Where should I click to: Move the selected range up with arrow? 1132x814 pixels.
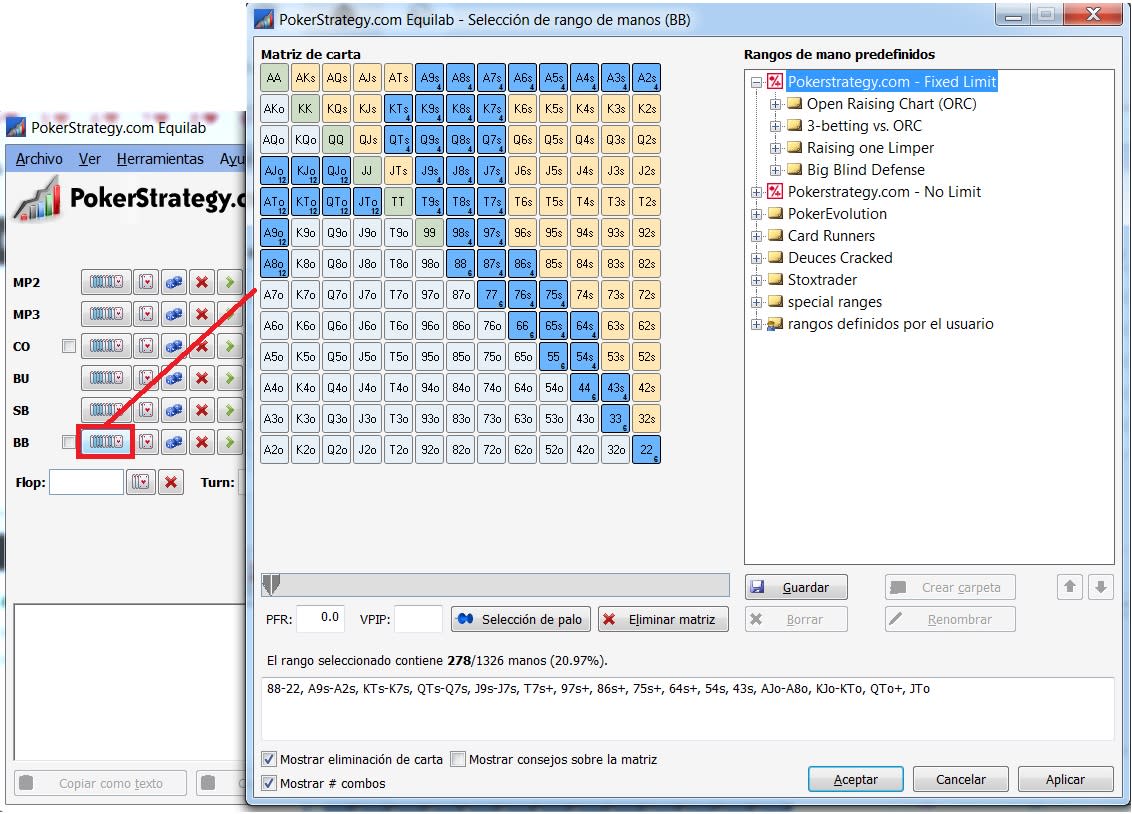click(1070, 587)
